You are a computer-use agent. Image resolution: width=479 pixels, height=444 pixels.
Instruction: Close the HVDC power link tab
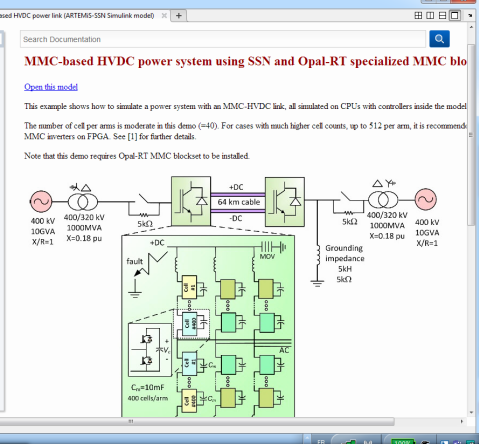(x=164, y=16)
